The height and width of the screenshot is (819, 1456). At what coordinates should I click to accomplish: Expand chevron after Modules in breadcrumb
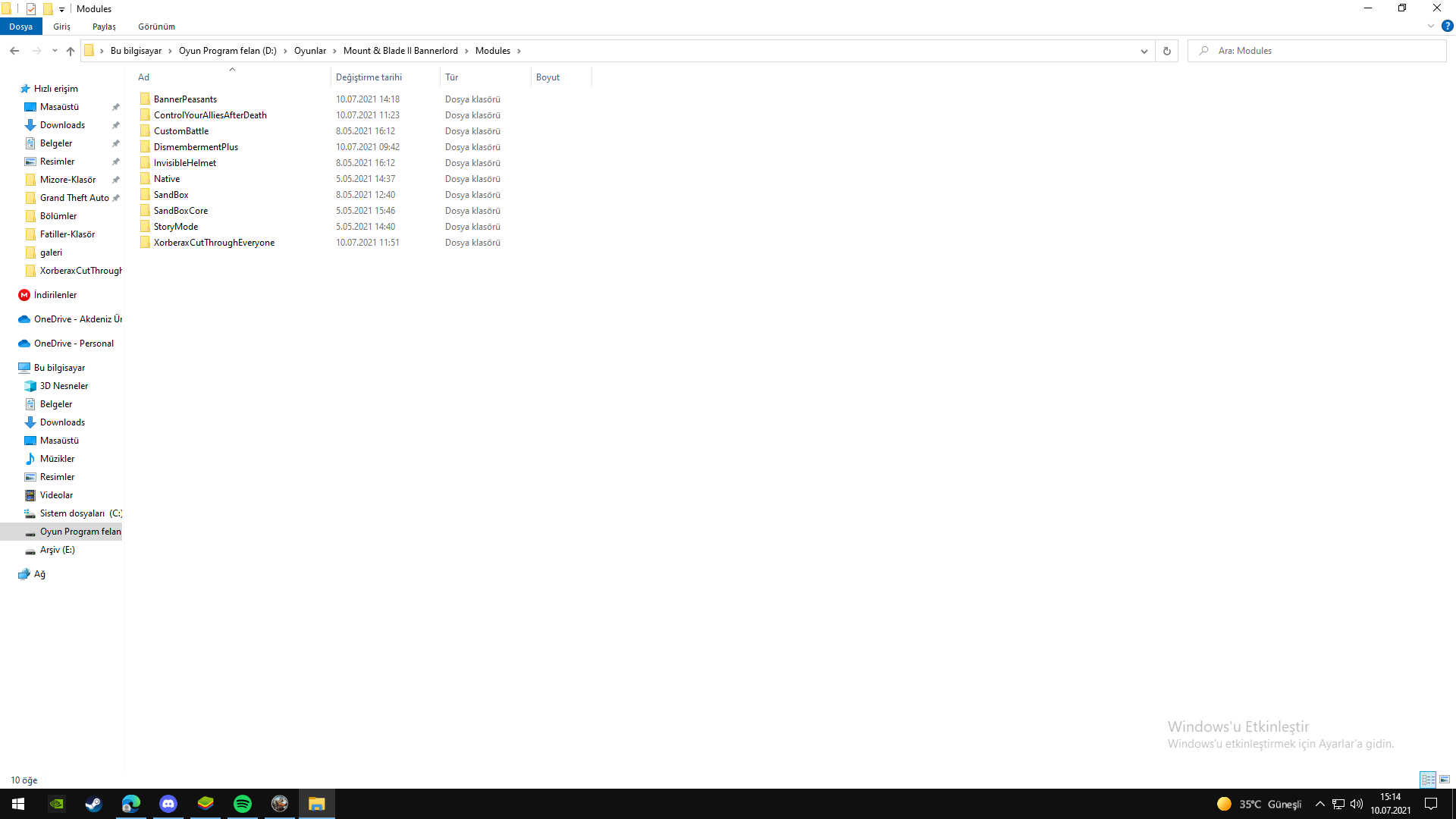[x=519, y=51]
